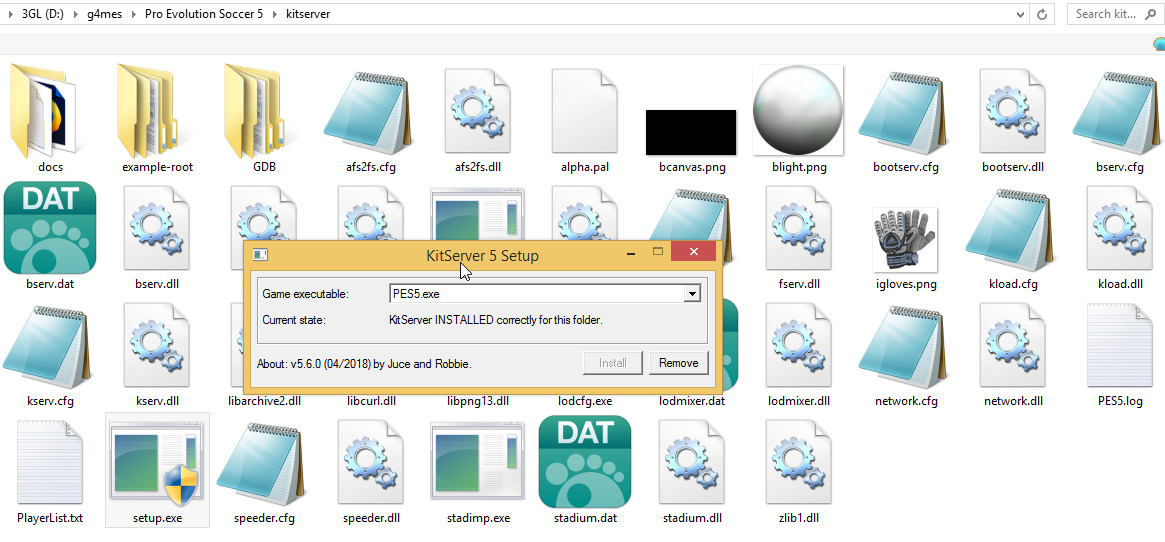The height and width of the screenshot is (542, 1165).
Task: Select the bootserv.dll file icon
Action: coord(1013,112)
